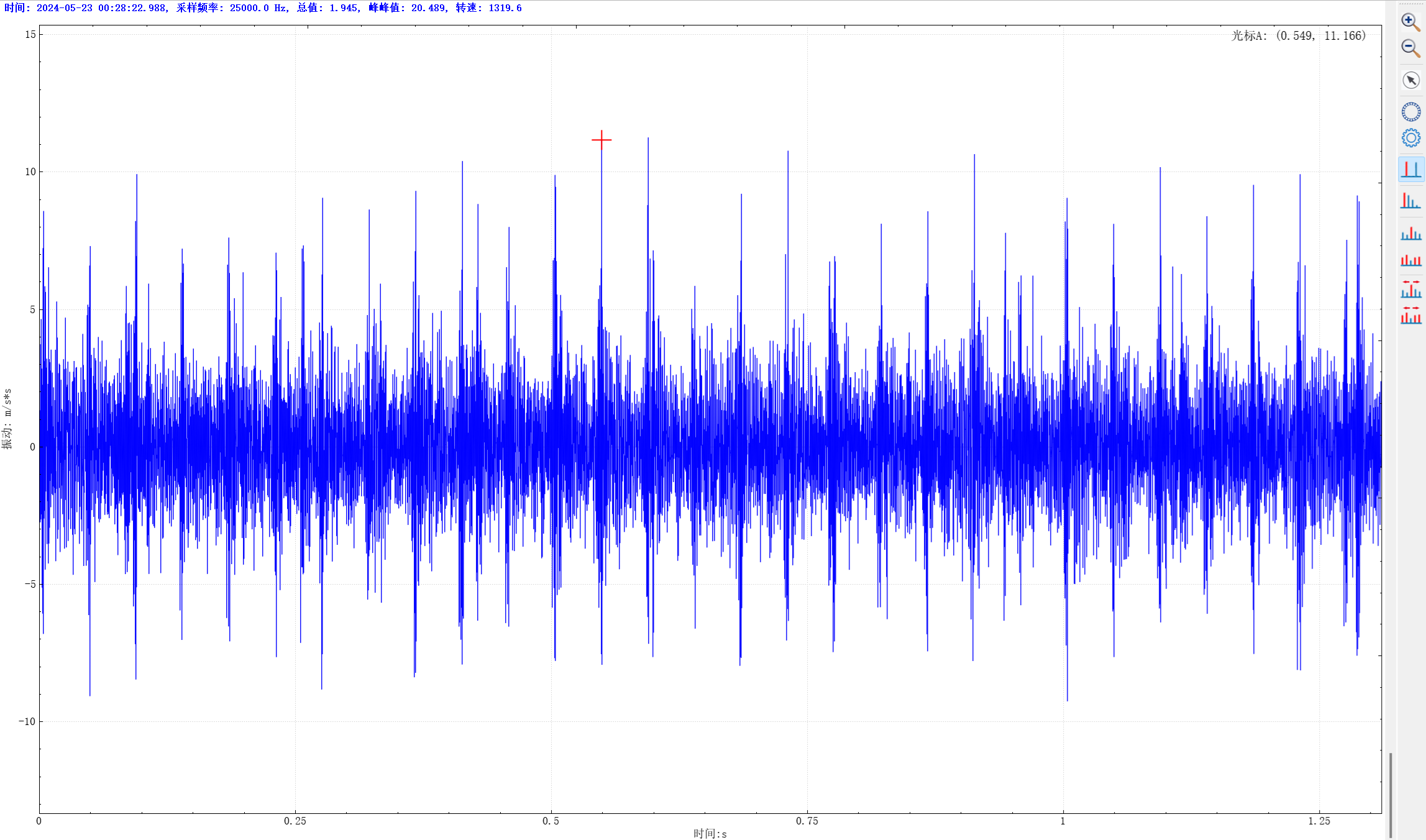Screen dimensions: 1426x840
Task: Click the x-axis tick label 0.75
Action: 807,821
